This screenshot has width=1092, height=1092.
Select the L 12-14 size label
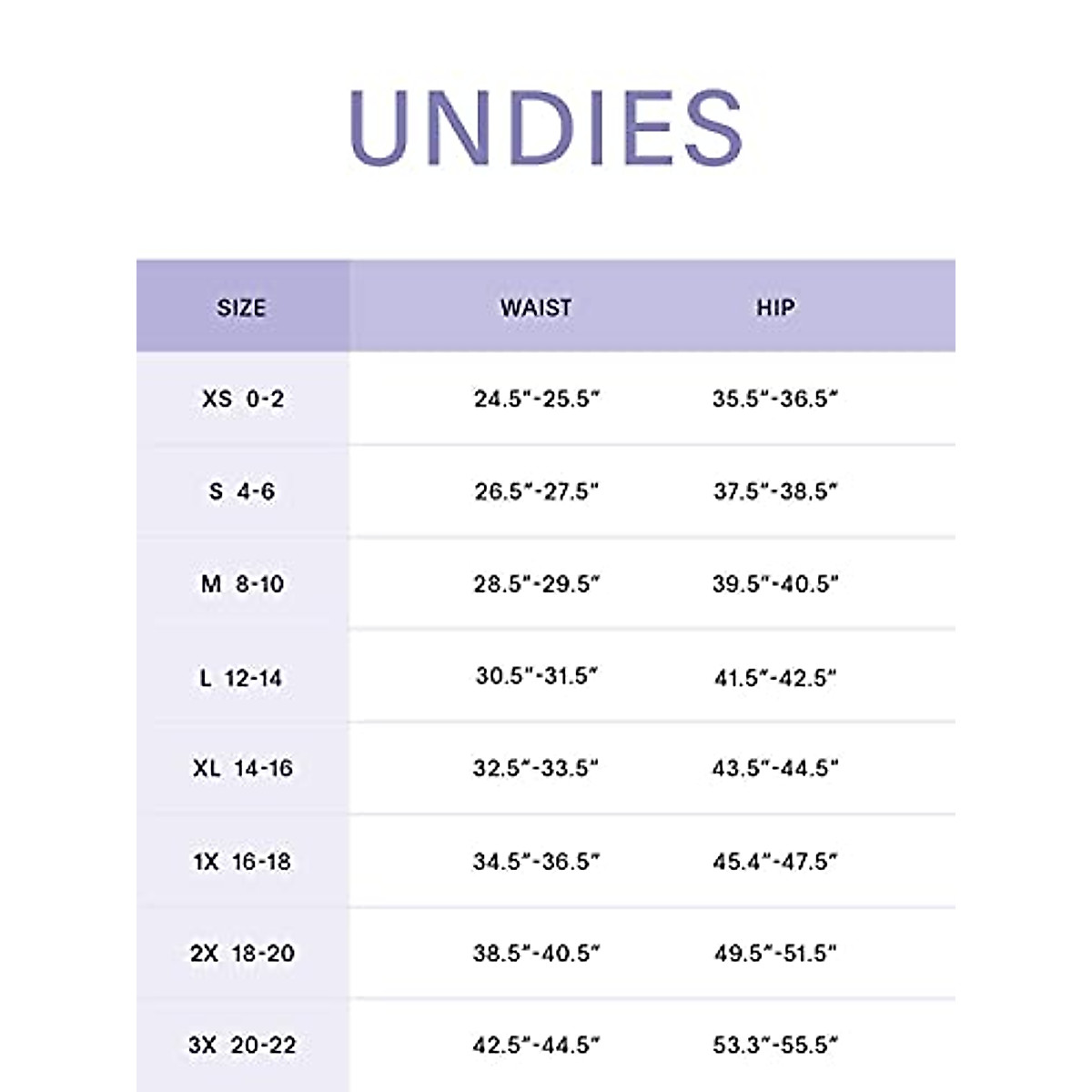(x=242, y=677)
